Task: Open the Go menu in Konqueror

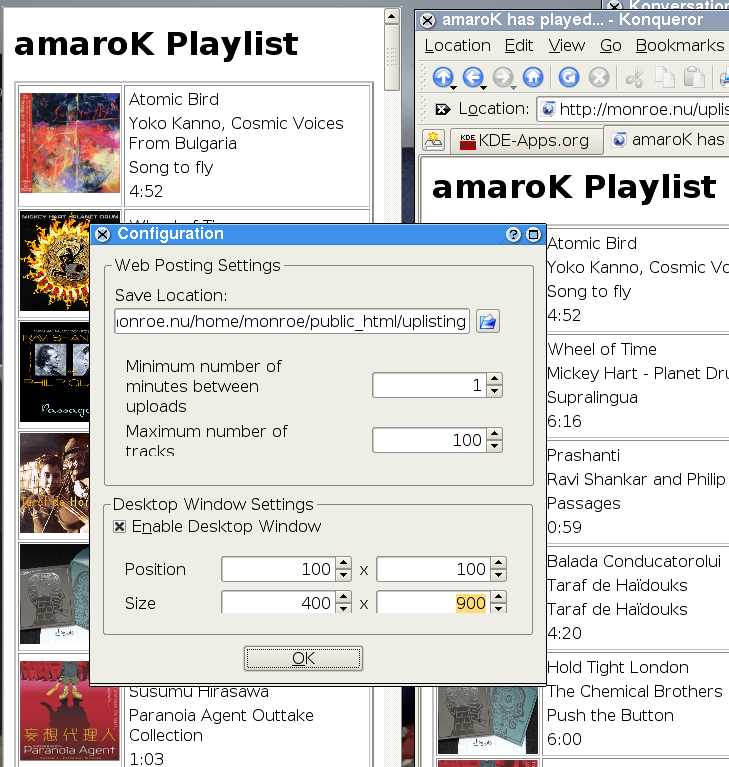Action: click(611, 45)
